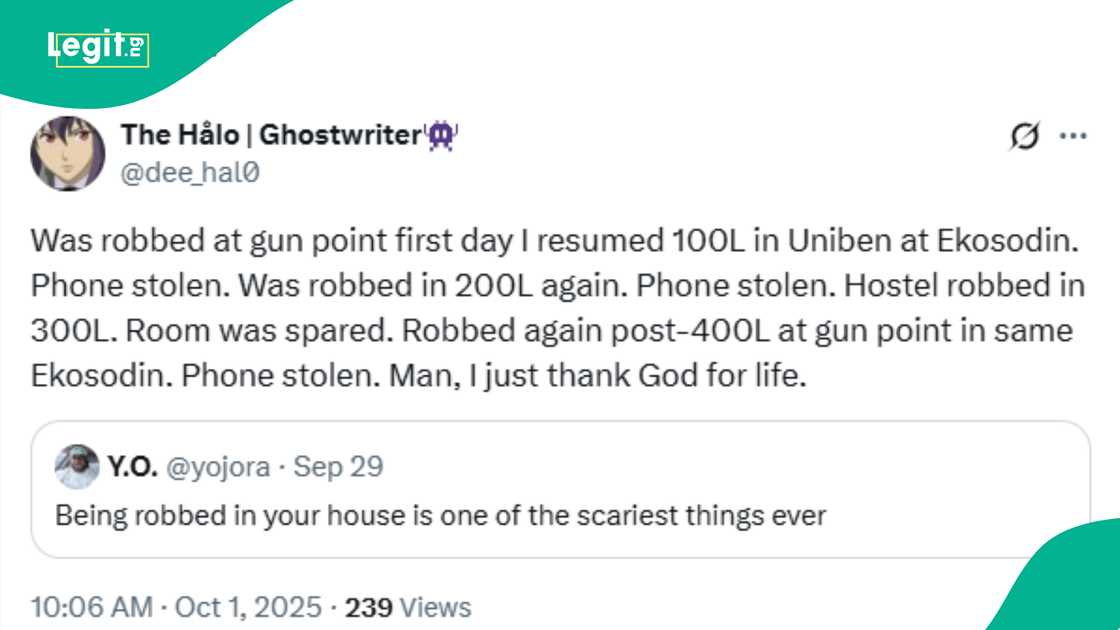Click the purple alien emoji in display name
1120x630 pixels.
pyautogui.click(x=443, y=132)
